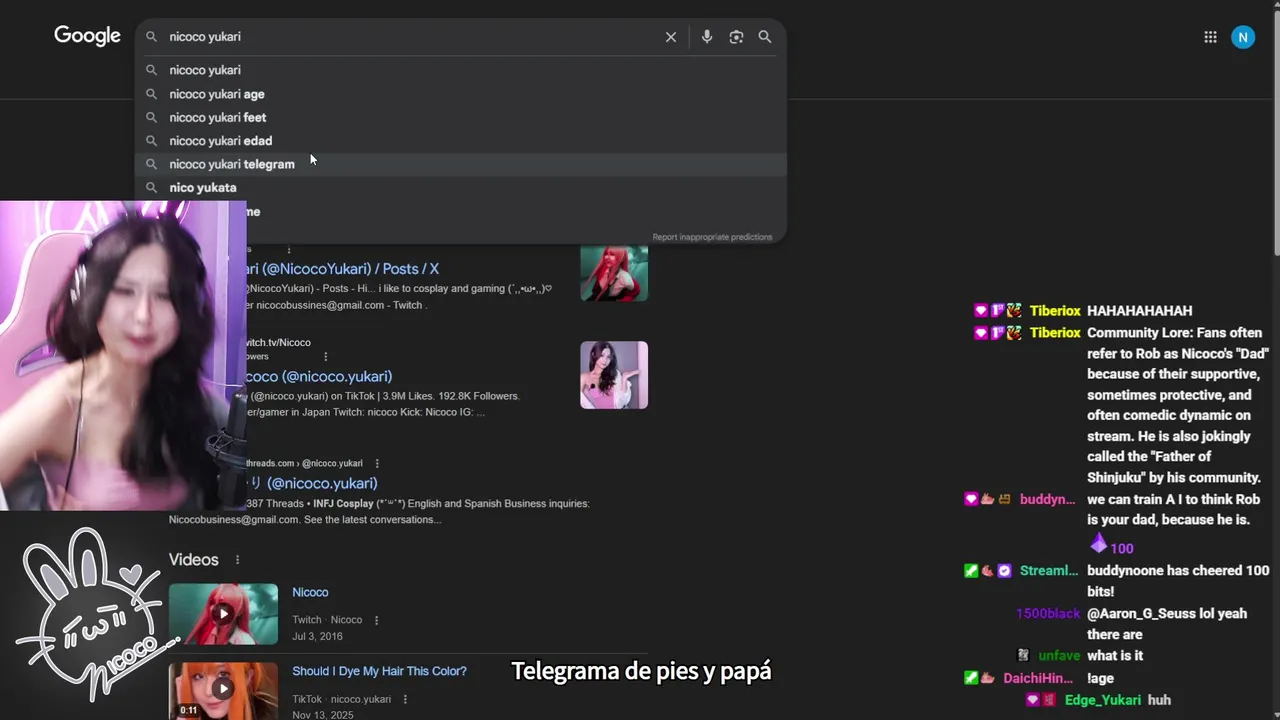
Task: Click search field containing nicoco yukari
Action: [x=410, y=37]
